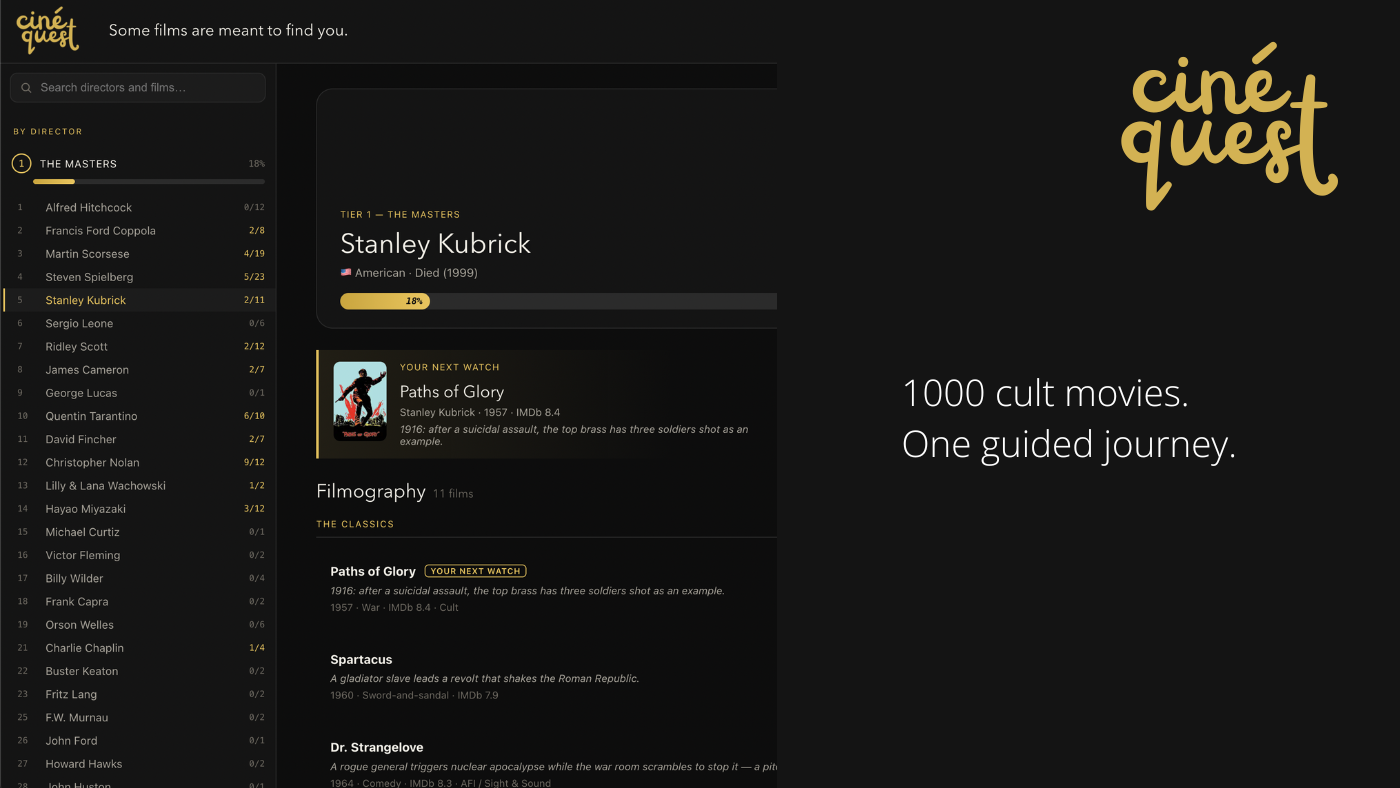Viewport: 1400px width, 788px height.
Task: Open Sergio Leone director entry
Action: click(x=138, y=323)
